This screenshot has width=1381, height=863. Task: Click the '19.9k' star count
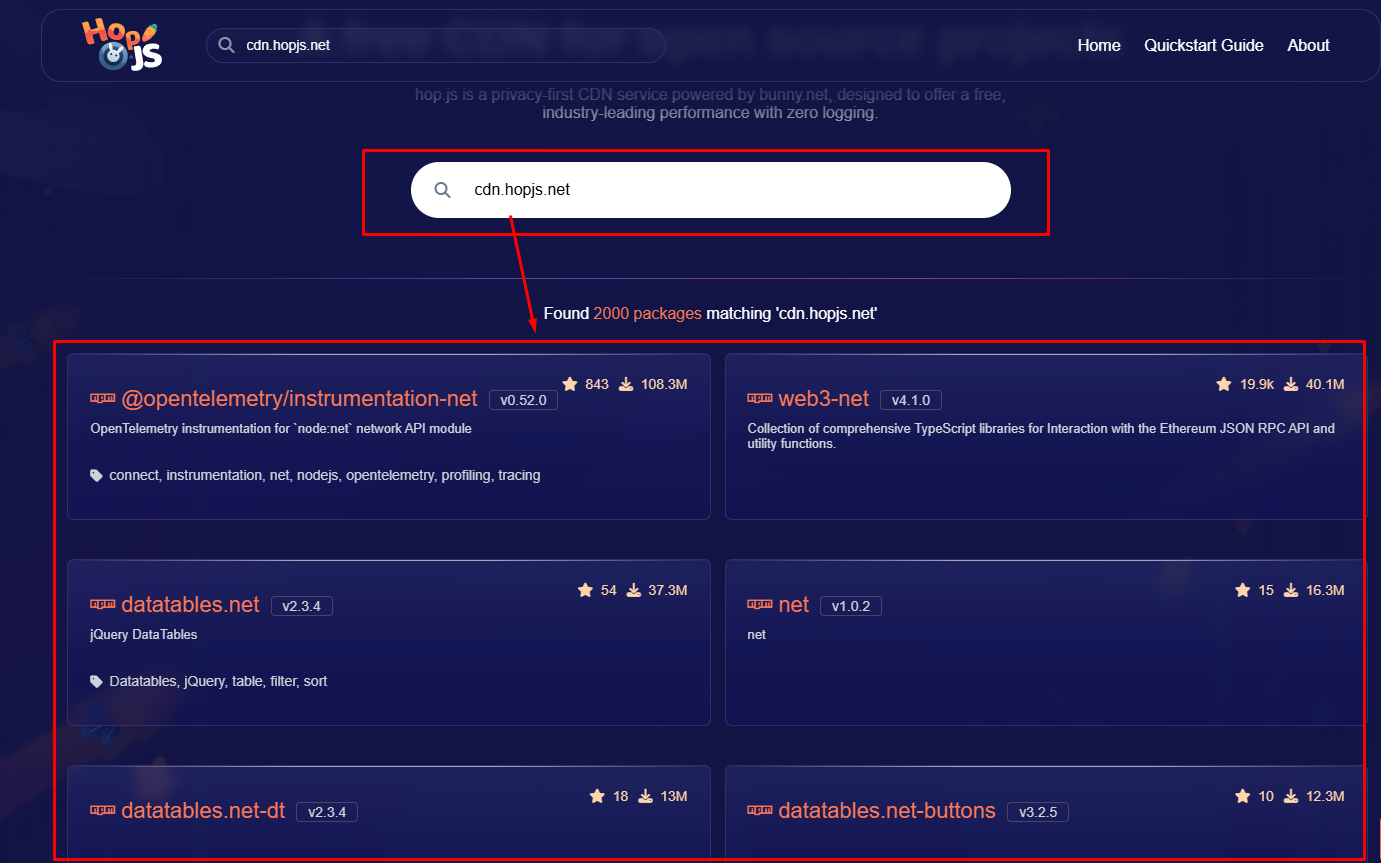coord(1257,384)
